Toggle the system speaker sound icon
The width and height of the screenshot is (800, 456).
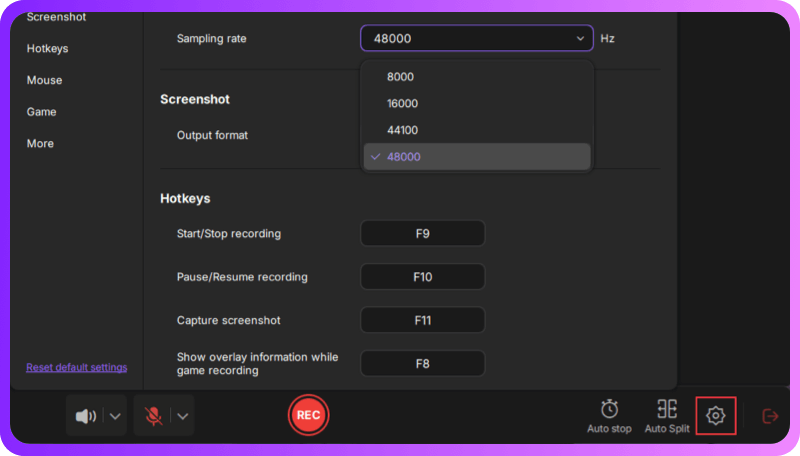click(x=86, y=416)
